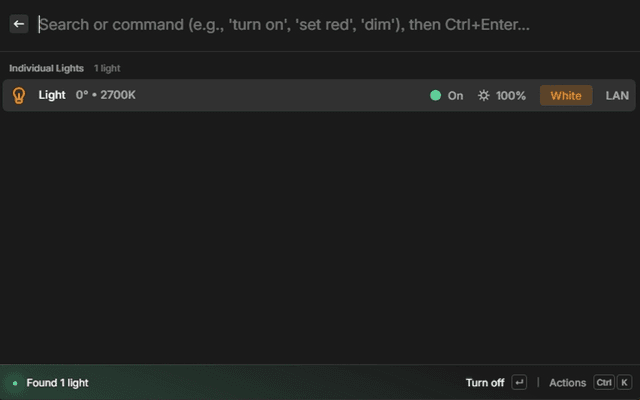This screenshot has height=400, width=640.
Task: Click the Enter key icon beside Turn off
Action: tap(519, 383)
